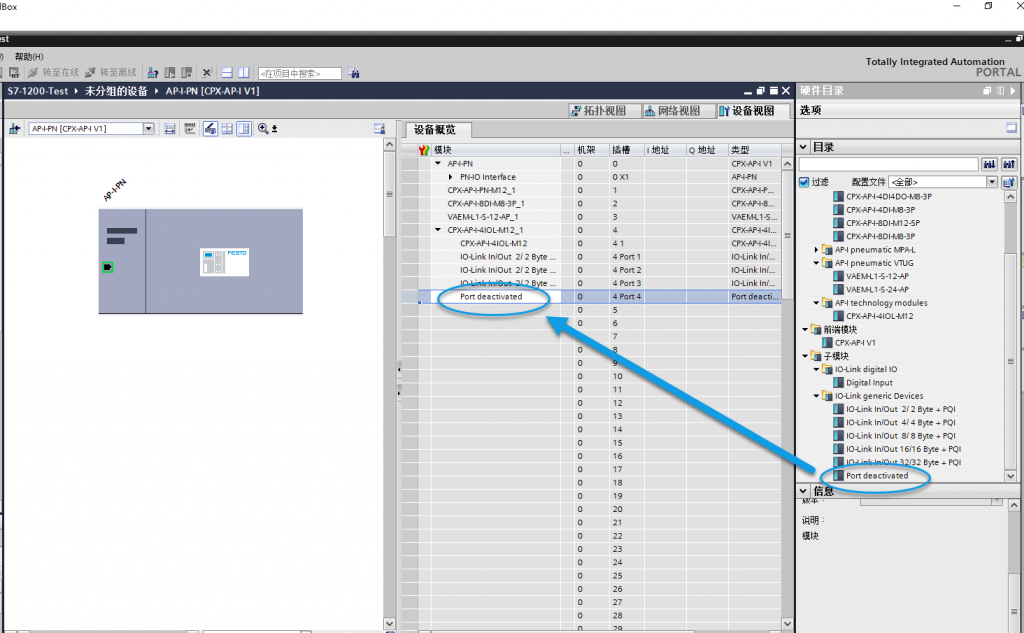Click the show address labels icon in device toolbar
Screen dimensions: 1024x633
[x=170, y=129]
